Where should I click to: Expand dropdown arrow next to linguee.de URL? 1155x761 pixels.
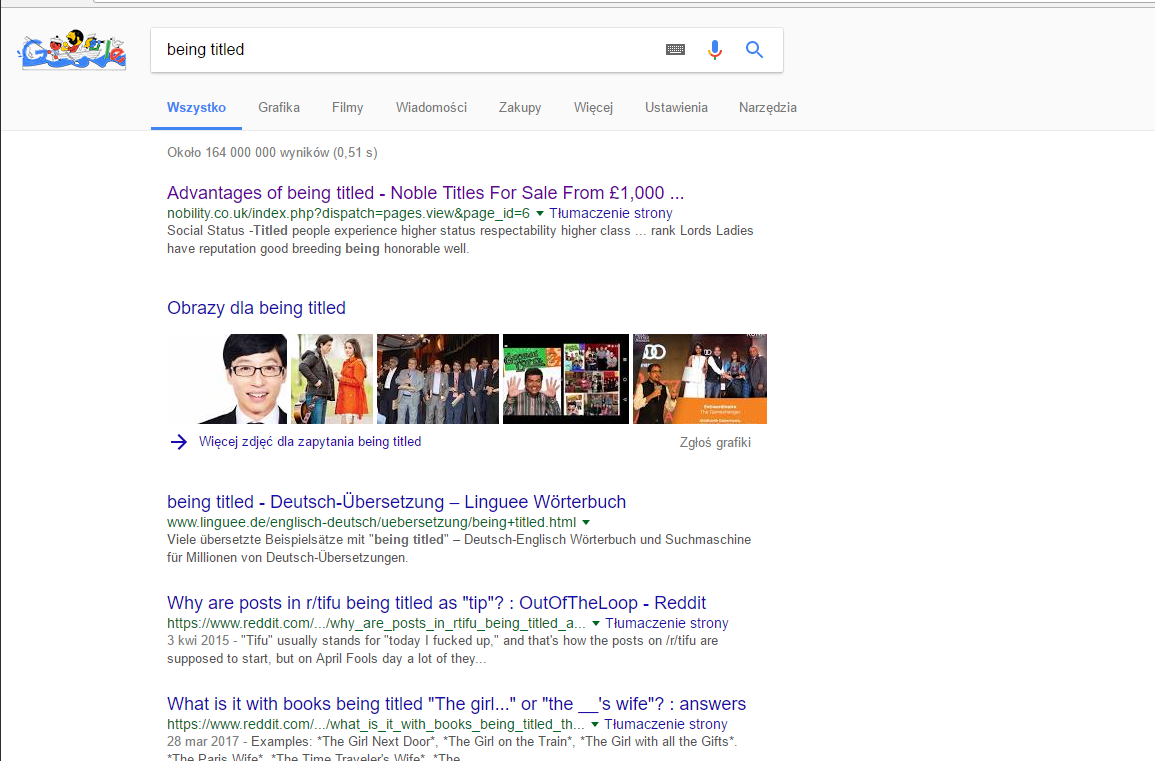click(x=586, y=522)
